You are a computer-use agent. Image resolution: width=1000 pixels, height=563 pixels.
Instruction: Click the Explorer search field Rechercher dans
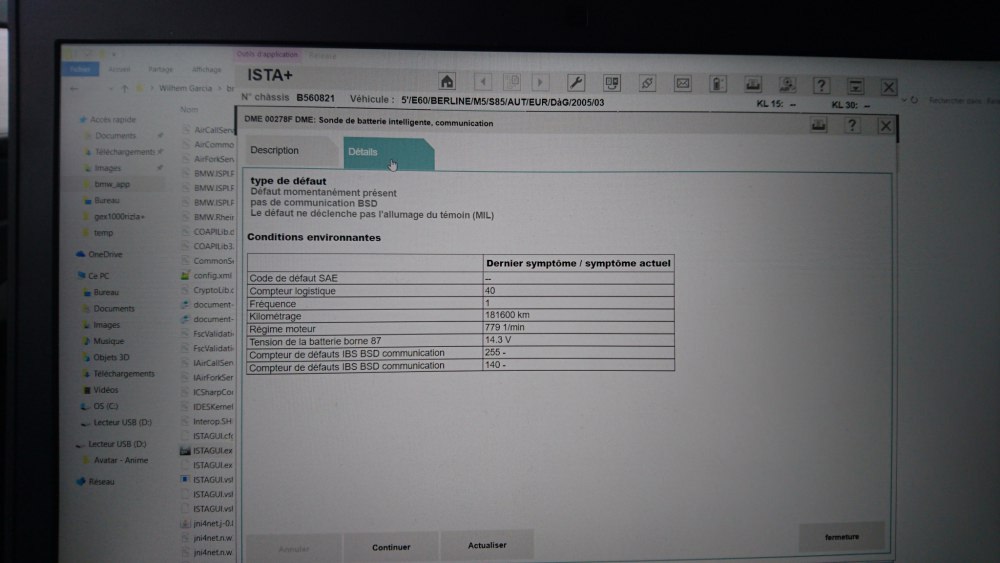pos(963,101)
